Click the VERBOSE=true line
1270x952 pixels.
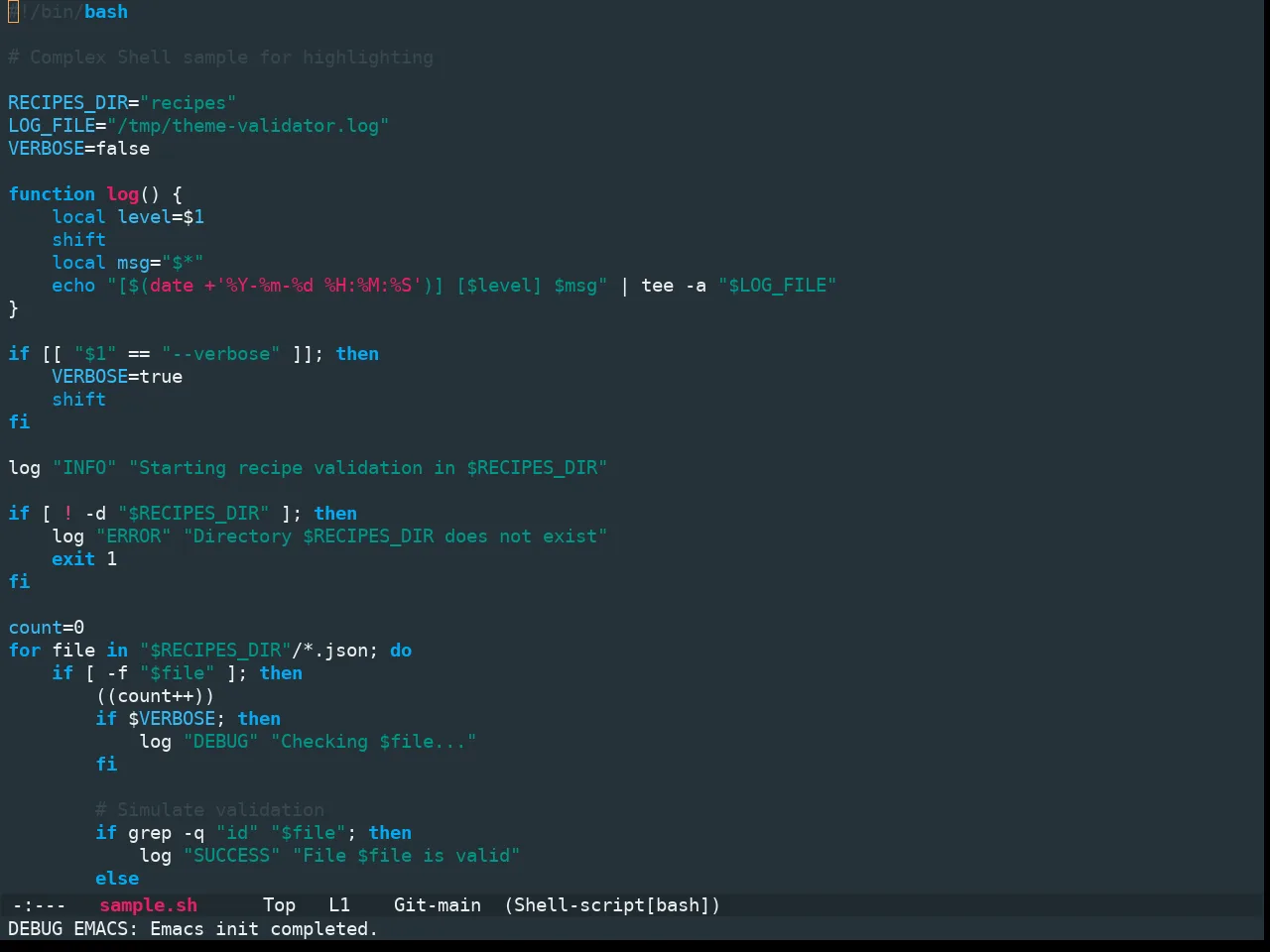(x=117, y=377)
